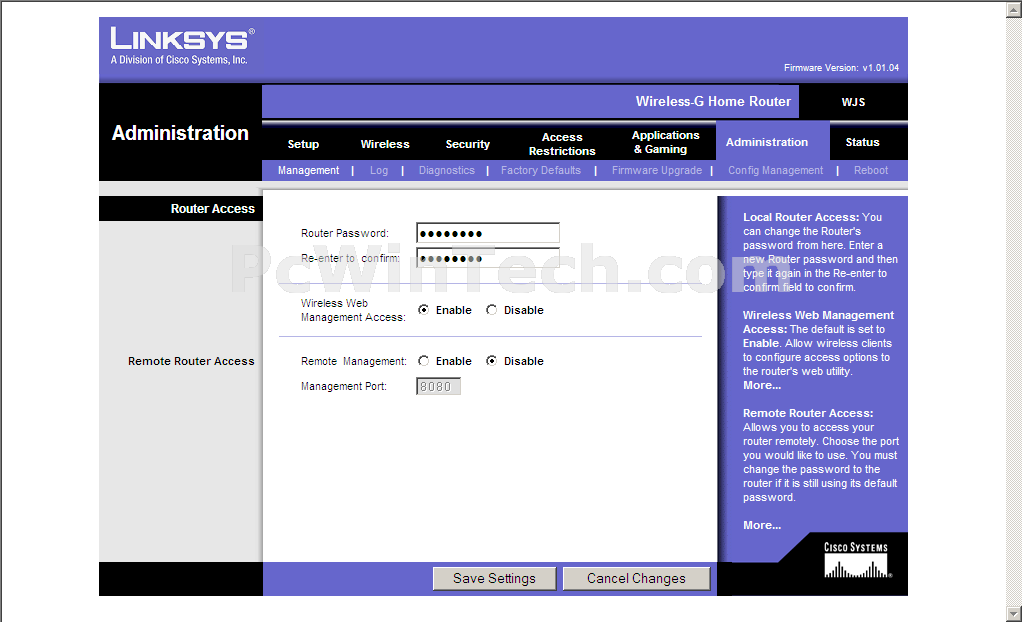The height and width of the screenshot is (622, 1022).
Task: Click the page scrollbar up arrow
Action: [1014, 9]
